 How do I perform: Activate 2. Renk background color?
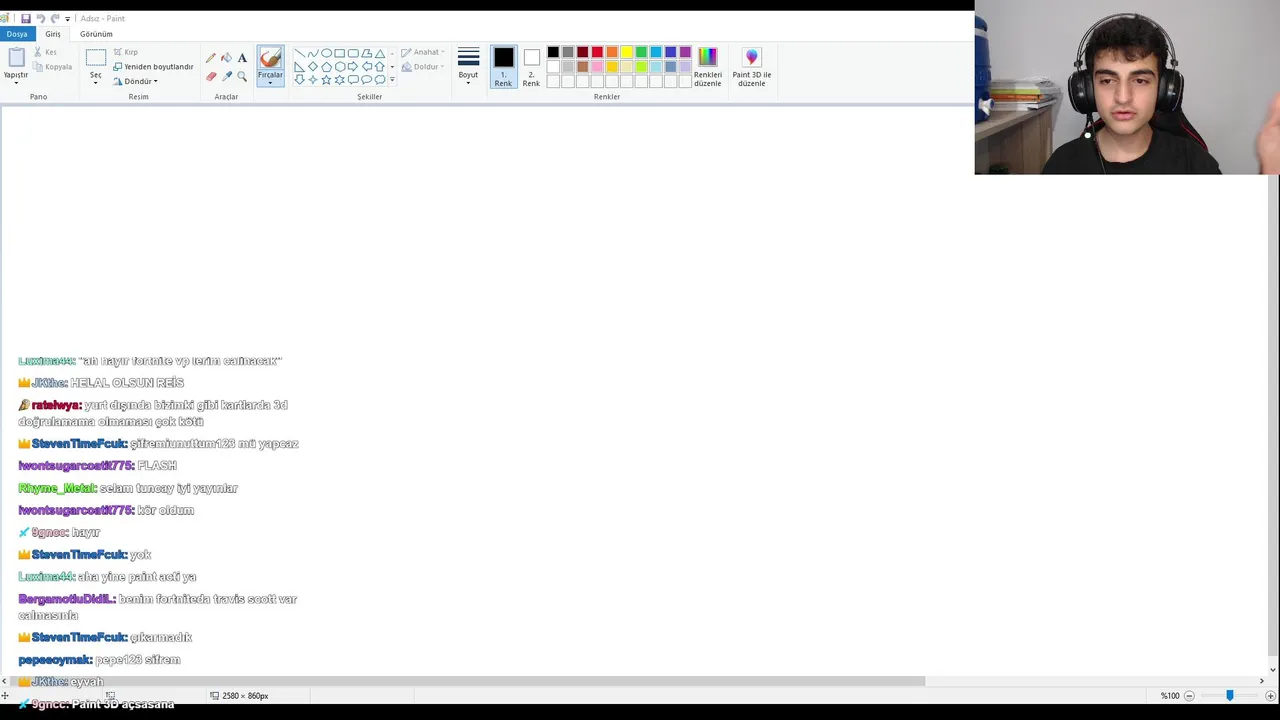531,67
